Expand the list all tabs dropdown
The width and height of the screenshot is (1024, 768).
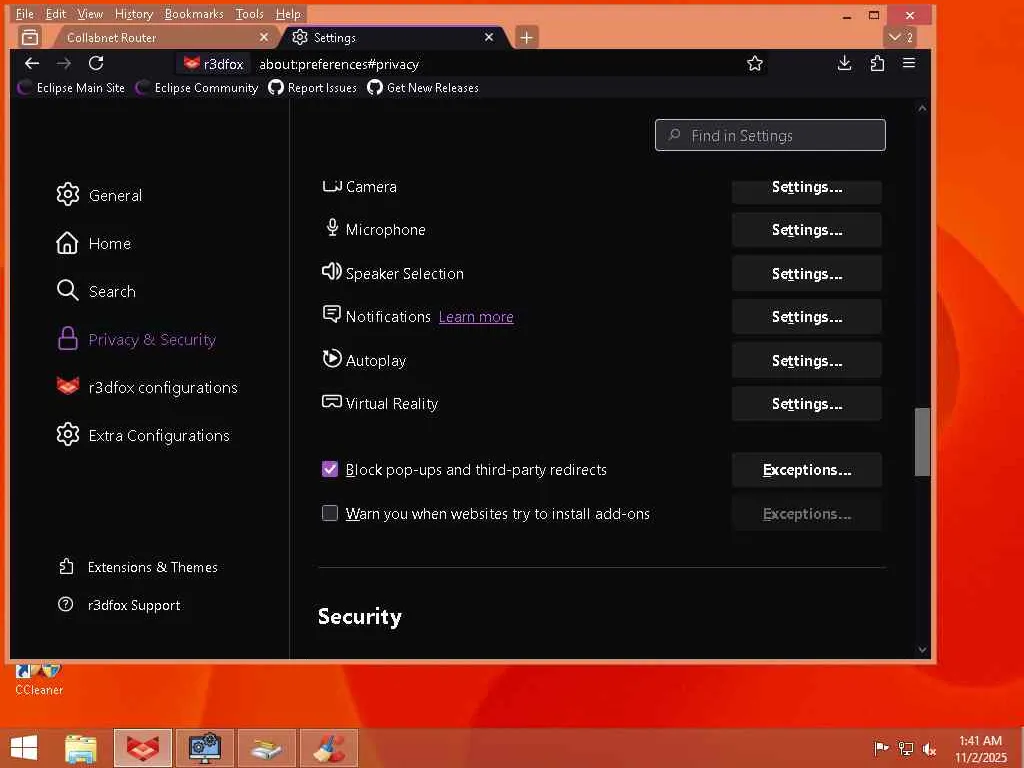pos(901,37)
